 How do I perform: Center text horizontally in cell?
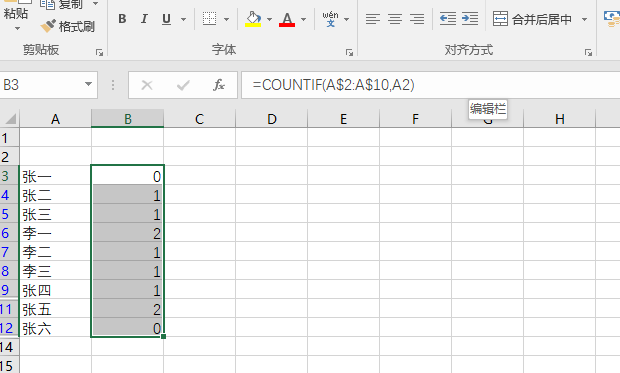395,19
